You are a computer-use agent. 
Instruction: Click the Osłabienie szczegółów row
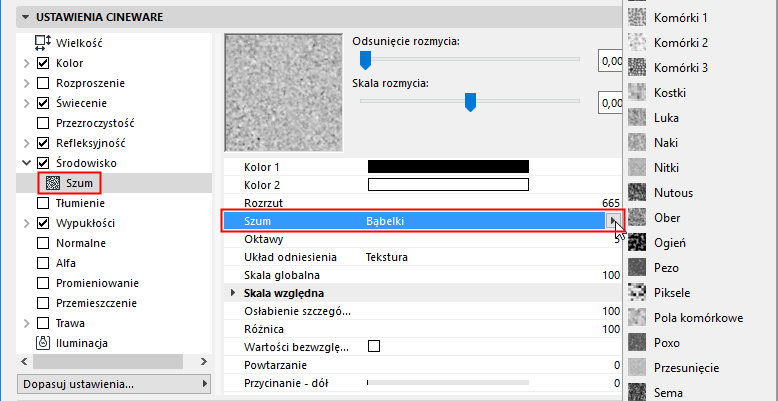click(423, 311)
